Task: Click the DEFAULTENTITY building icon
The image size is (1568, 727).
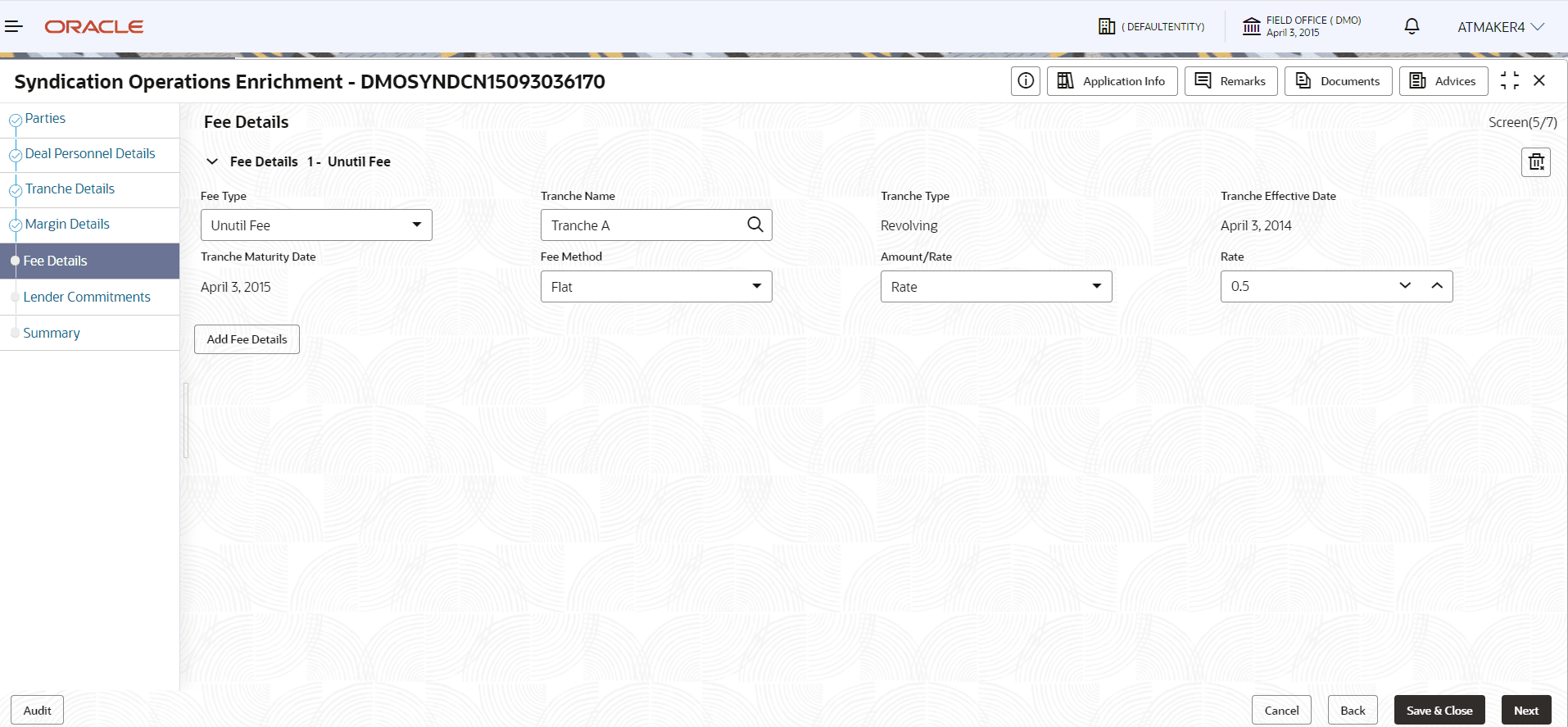Action: pyautogui.click(x=1107, y=27)
